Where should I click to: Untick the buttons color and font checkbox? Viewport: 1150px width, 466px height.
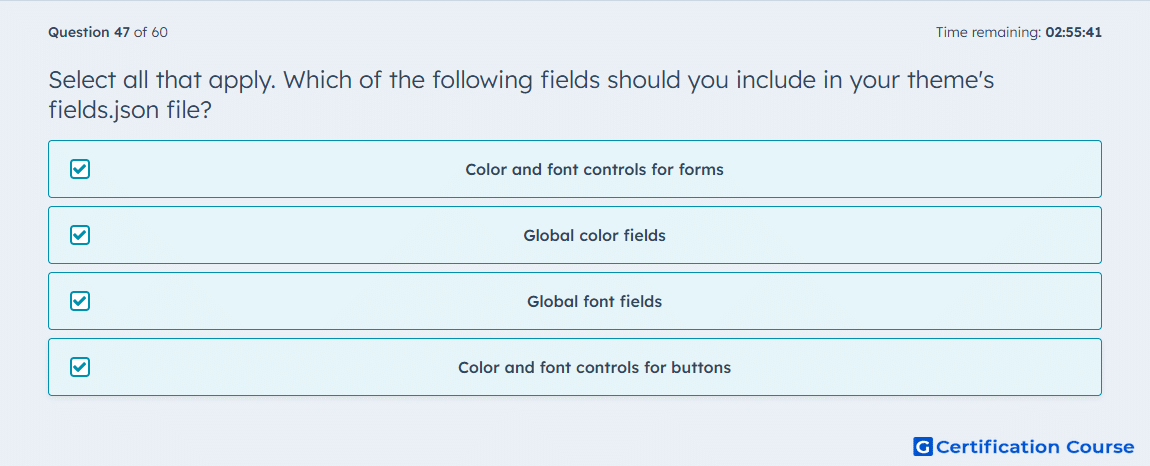(80, 367)
